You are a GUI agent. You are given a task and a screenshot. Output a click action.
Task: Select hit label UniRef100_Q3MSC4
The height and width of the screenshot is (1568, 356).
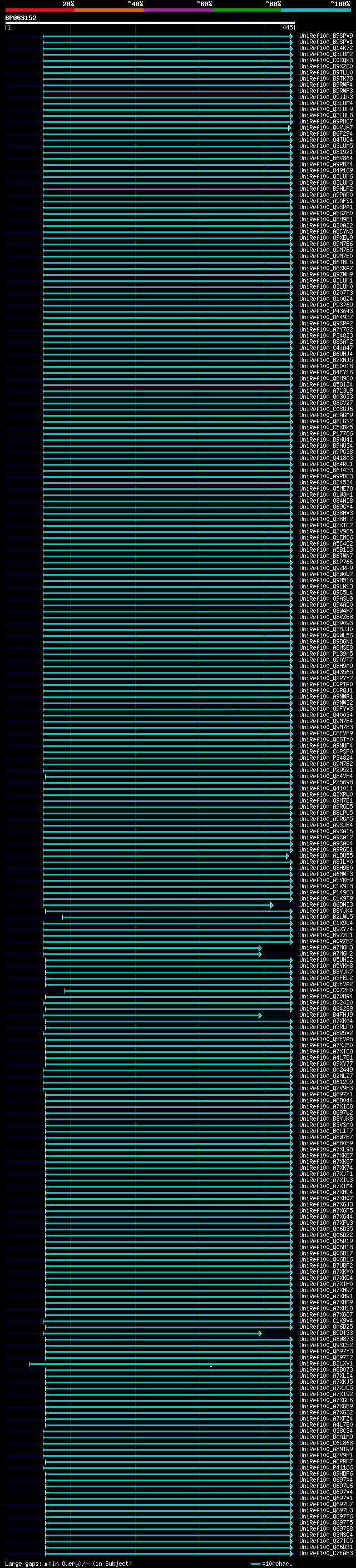pos(325,1535)
